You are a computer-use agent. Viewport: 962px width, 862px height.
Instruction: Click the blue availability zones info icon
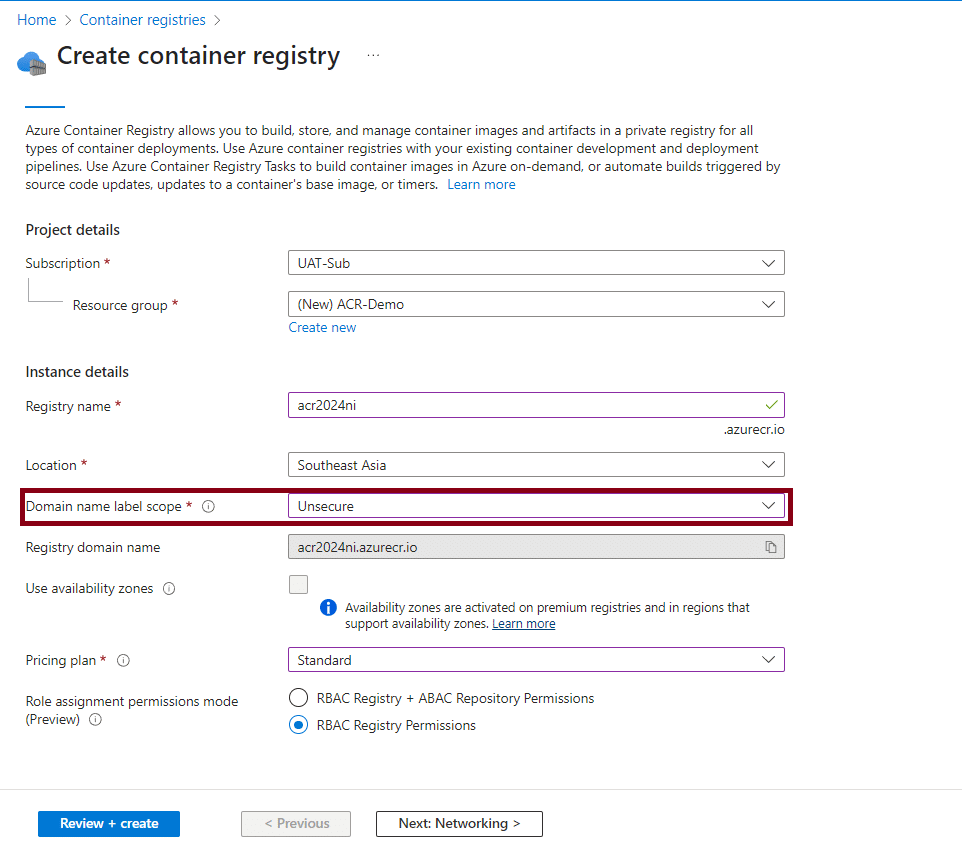click(x=327, y=608)
